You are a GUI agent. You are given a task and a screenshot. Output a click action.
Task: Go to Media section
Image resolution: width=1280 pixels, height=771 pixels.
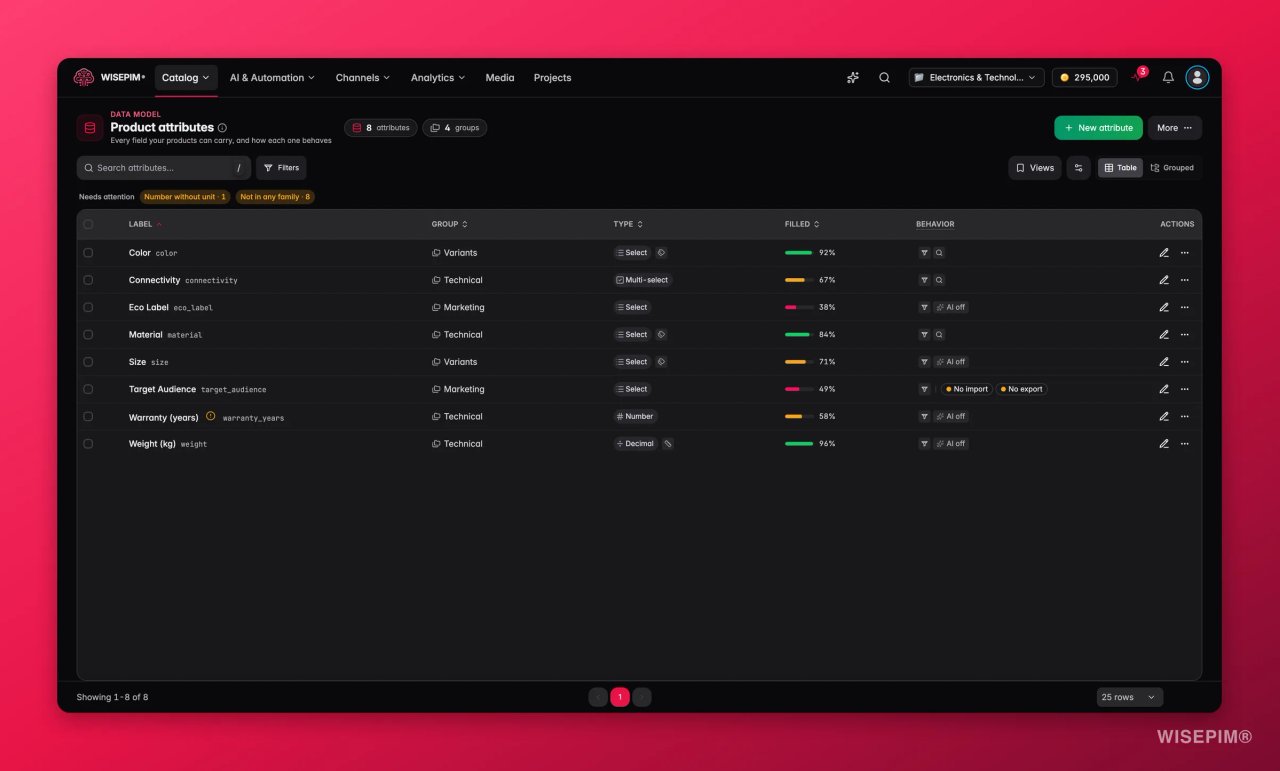[500, 78]
